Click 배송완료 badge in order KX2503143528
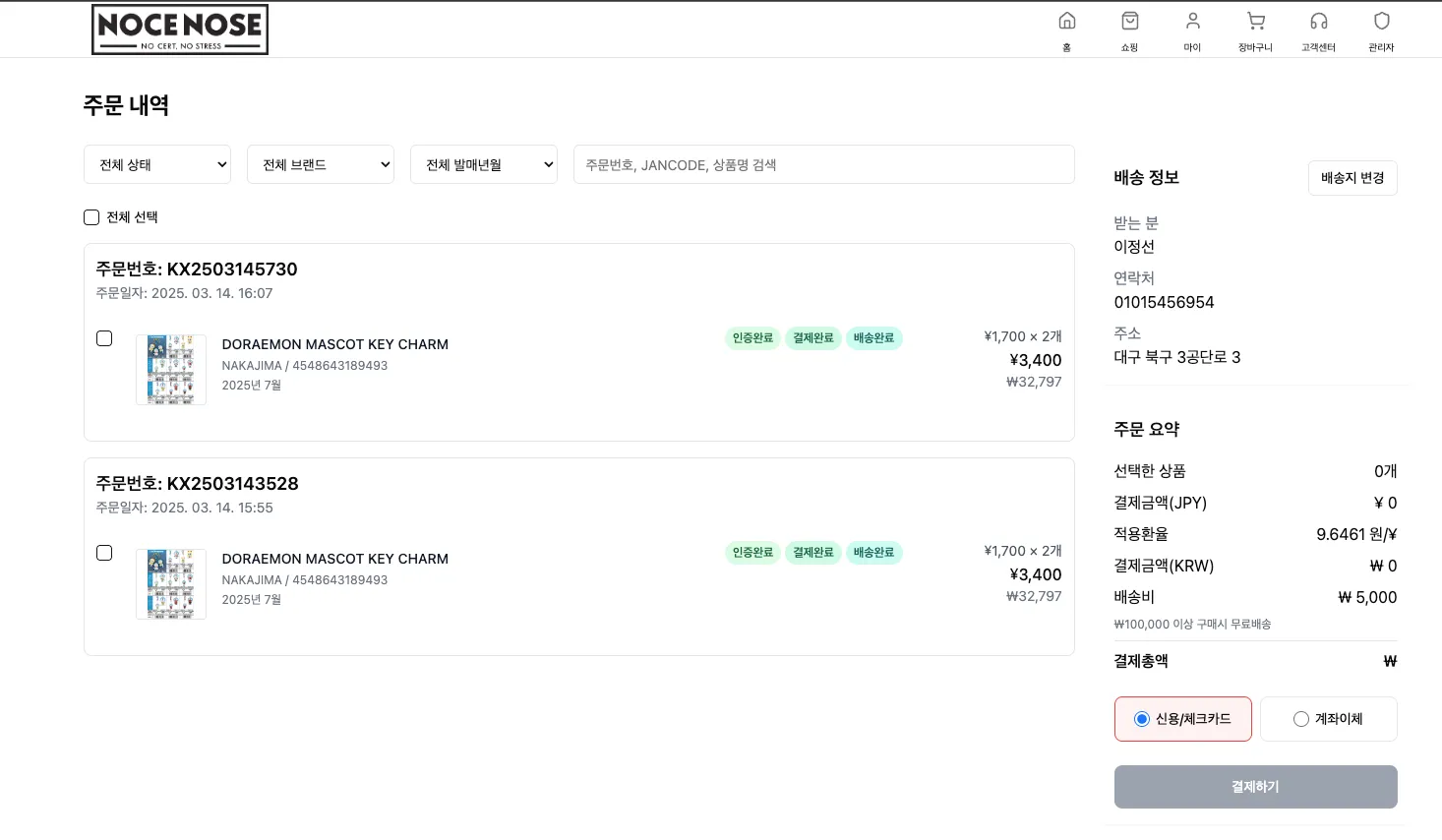This screenshot has width=1442, height=840. click(x=873, y=553)
